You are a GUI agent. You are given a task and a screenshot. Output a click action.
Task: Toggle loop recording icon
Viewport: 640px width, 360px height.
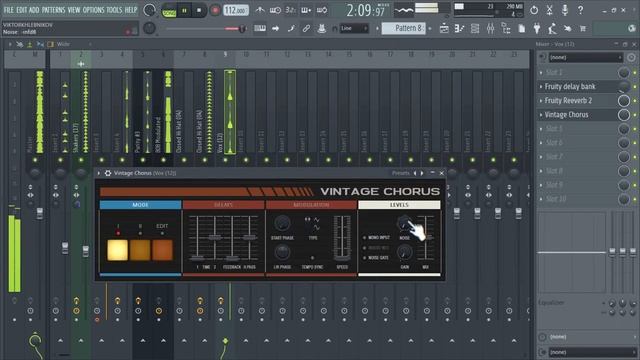point(322,10)
